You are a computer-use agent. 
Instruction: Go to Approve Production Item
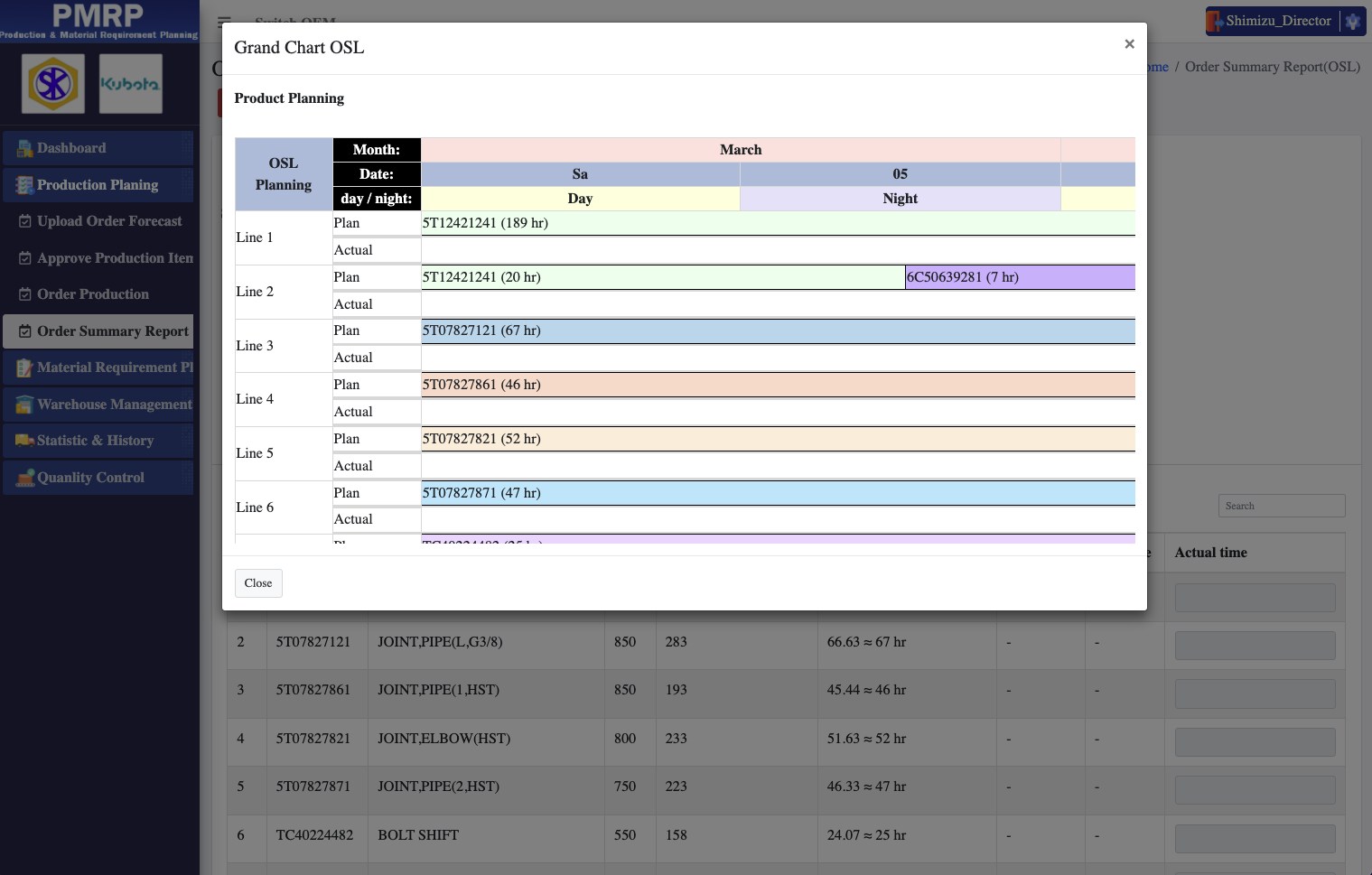pos(114,258)
